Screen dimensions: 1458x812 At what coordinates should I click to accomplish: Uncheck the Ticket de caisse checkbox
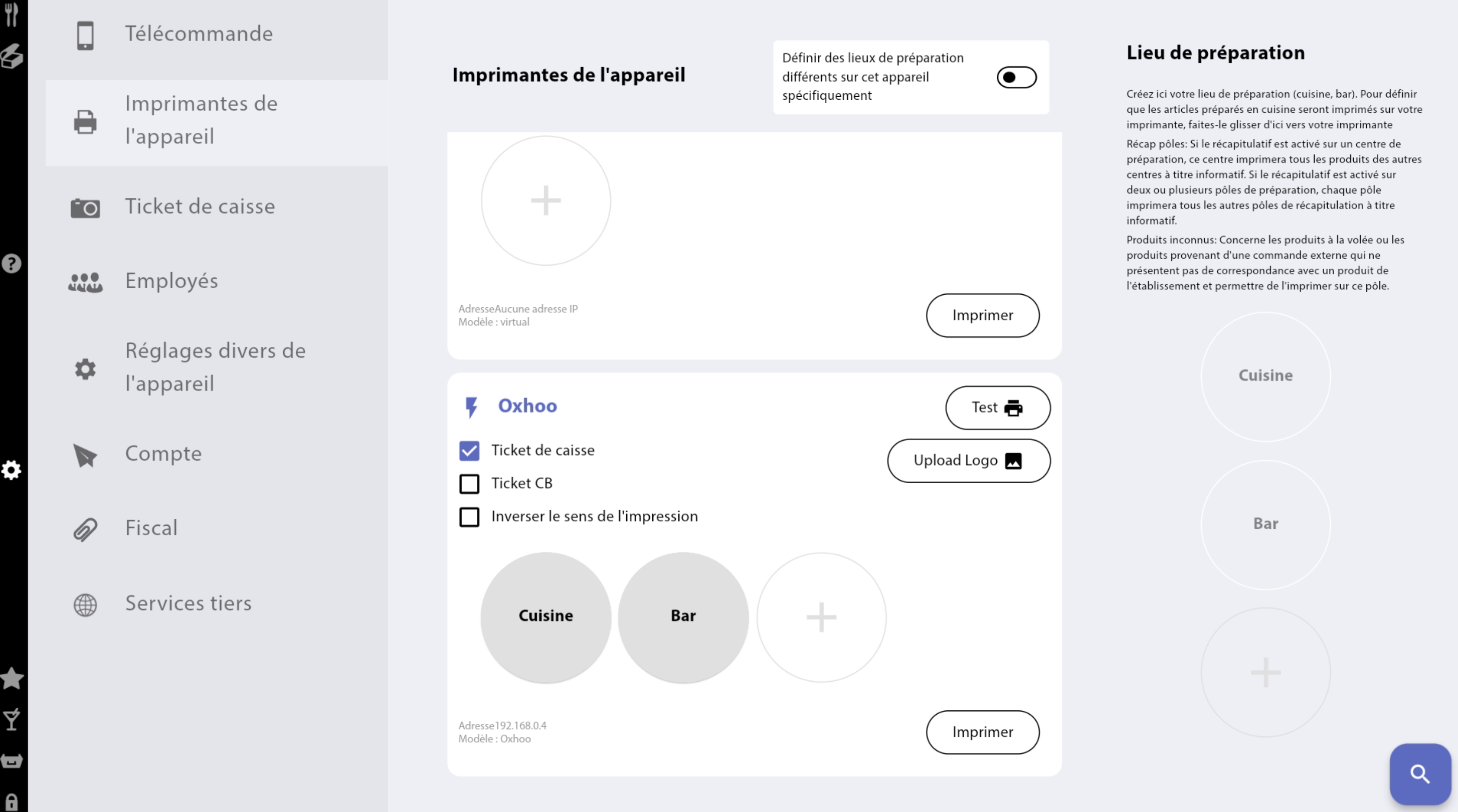[x=469, y=451]
